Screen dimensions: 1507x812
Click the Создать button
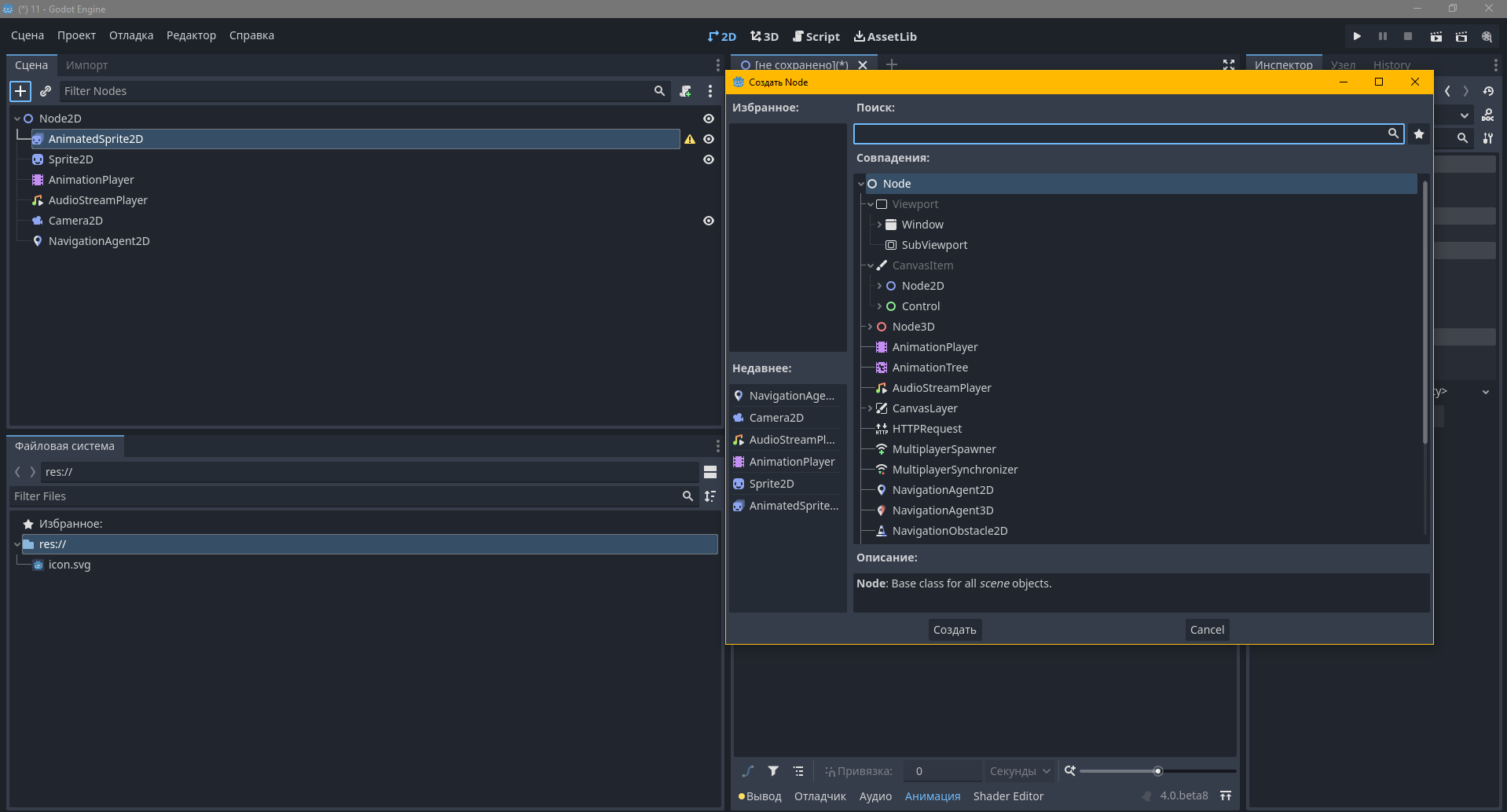coord(954,630)
